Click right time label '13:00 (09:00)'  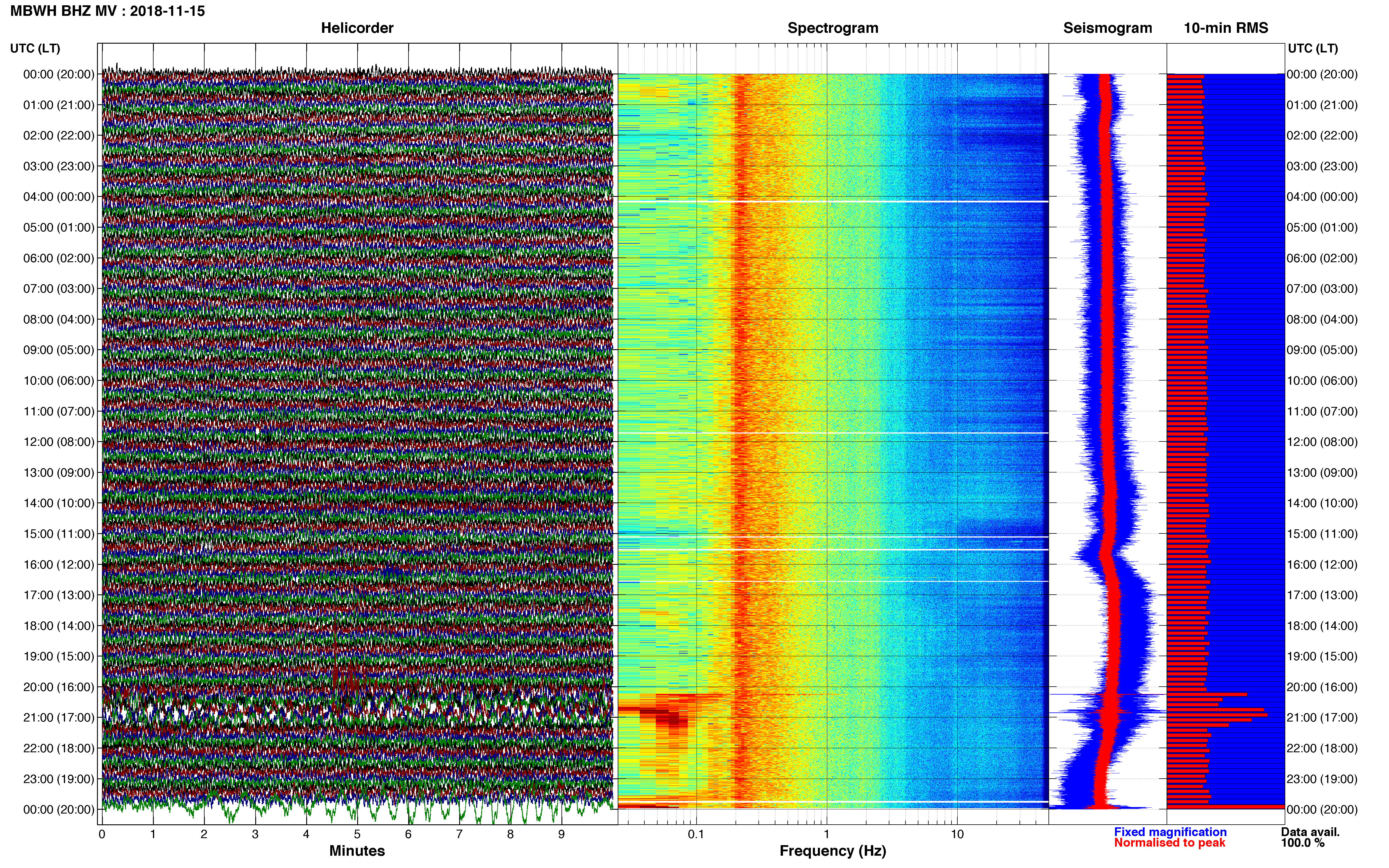1322,473
